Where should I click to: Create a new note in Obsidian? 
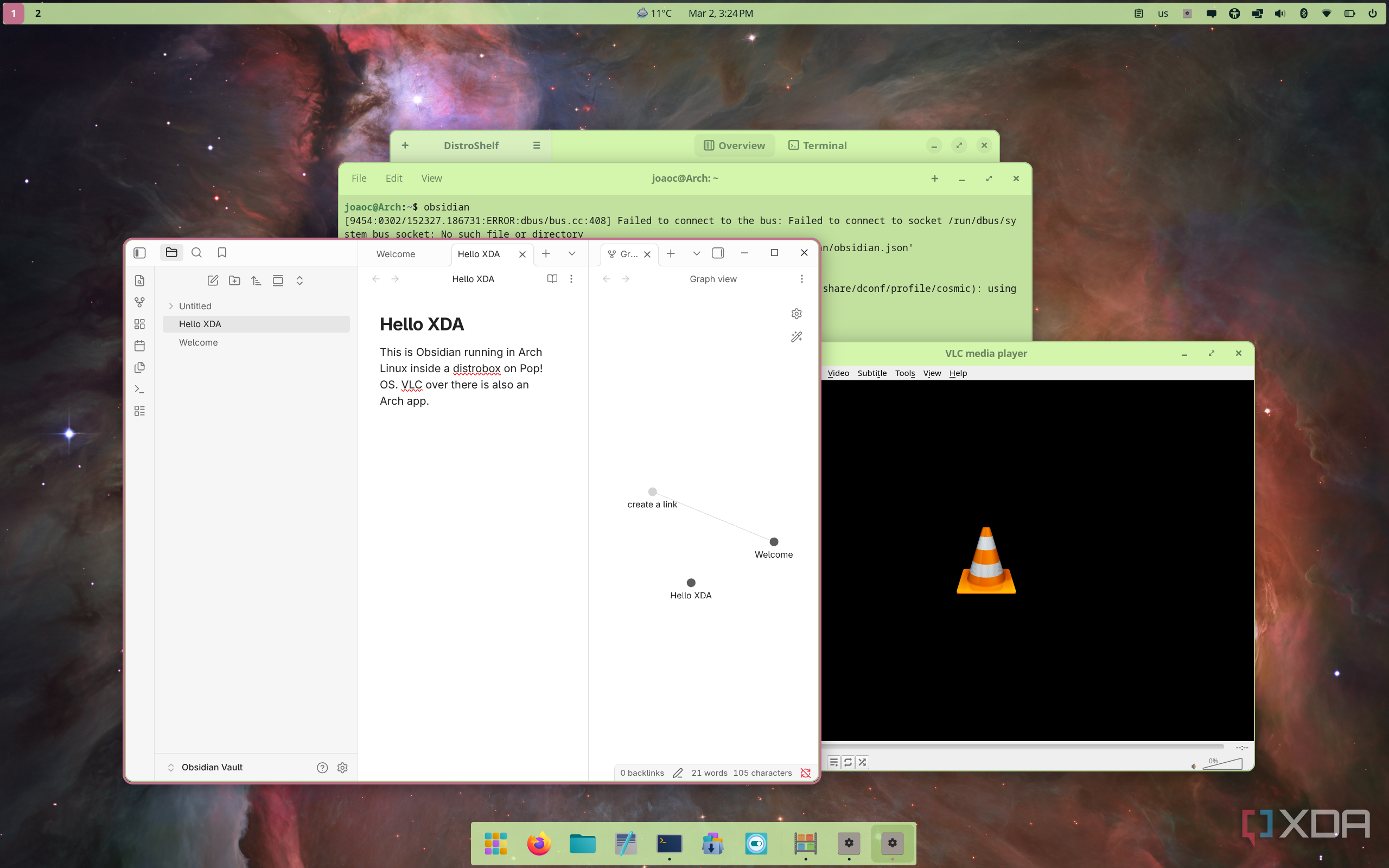[x=213, y=280]
